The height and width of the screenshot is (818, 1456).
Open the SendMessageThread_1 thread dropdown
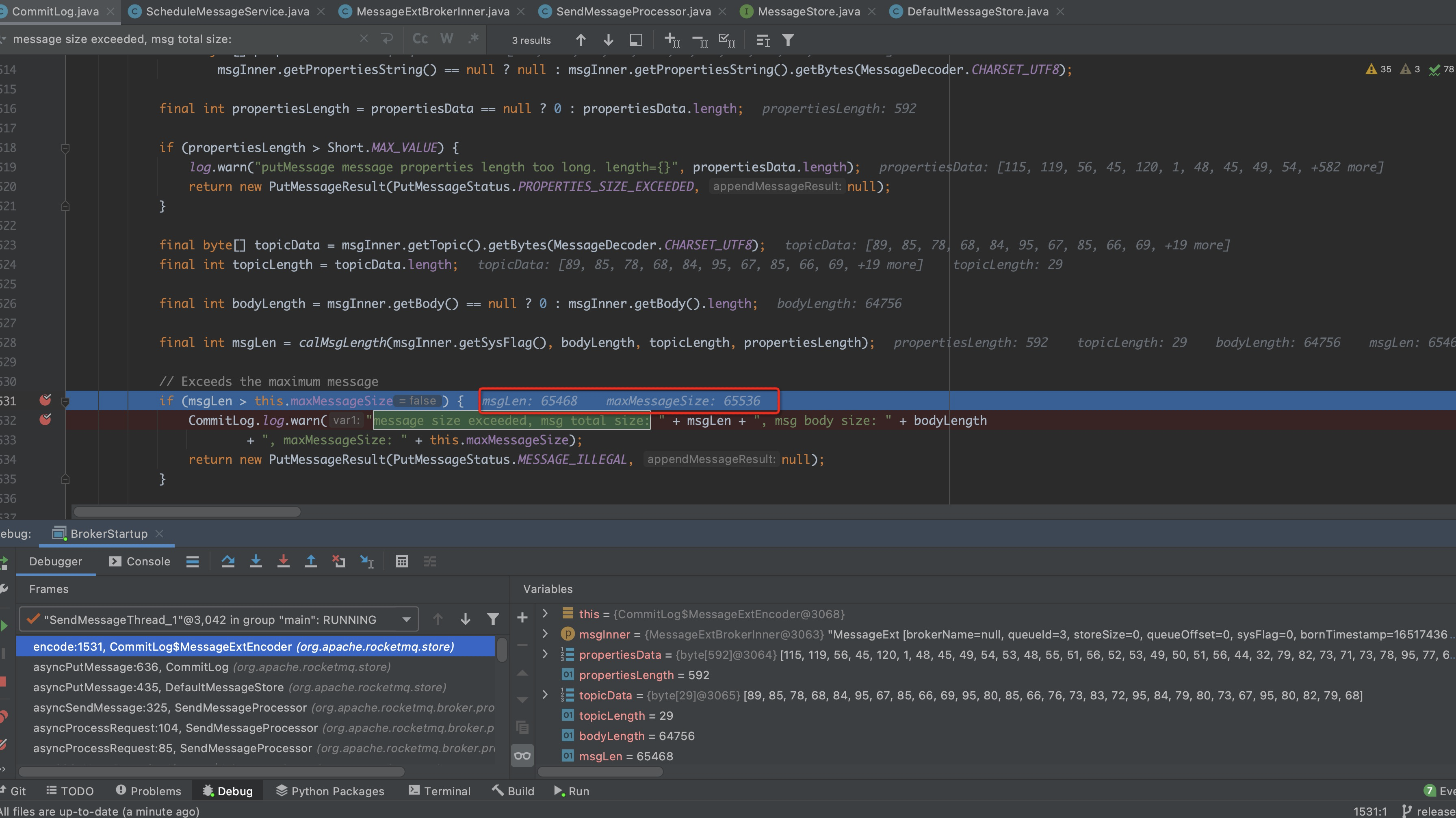tap(406, 620)
